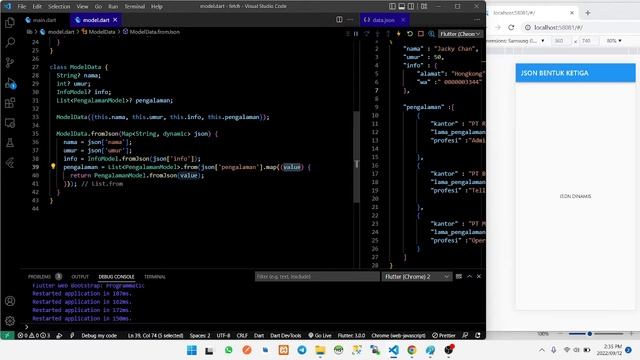This screenshot has width=640, height=360.
Task: Reload the page in the Chrome window
Action: click(x=511, y=27)
